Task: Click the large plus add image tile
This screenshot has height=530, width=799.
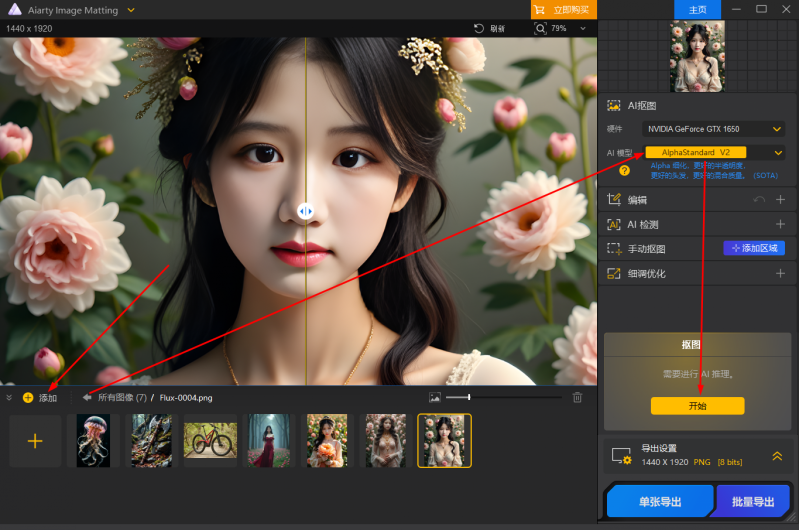Action: pos(35,441)
